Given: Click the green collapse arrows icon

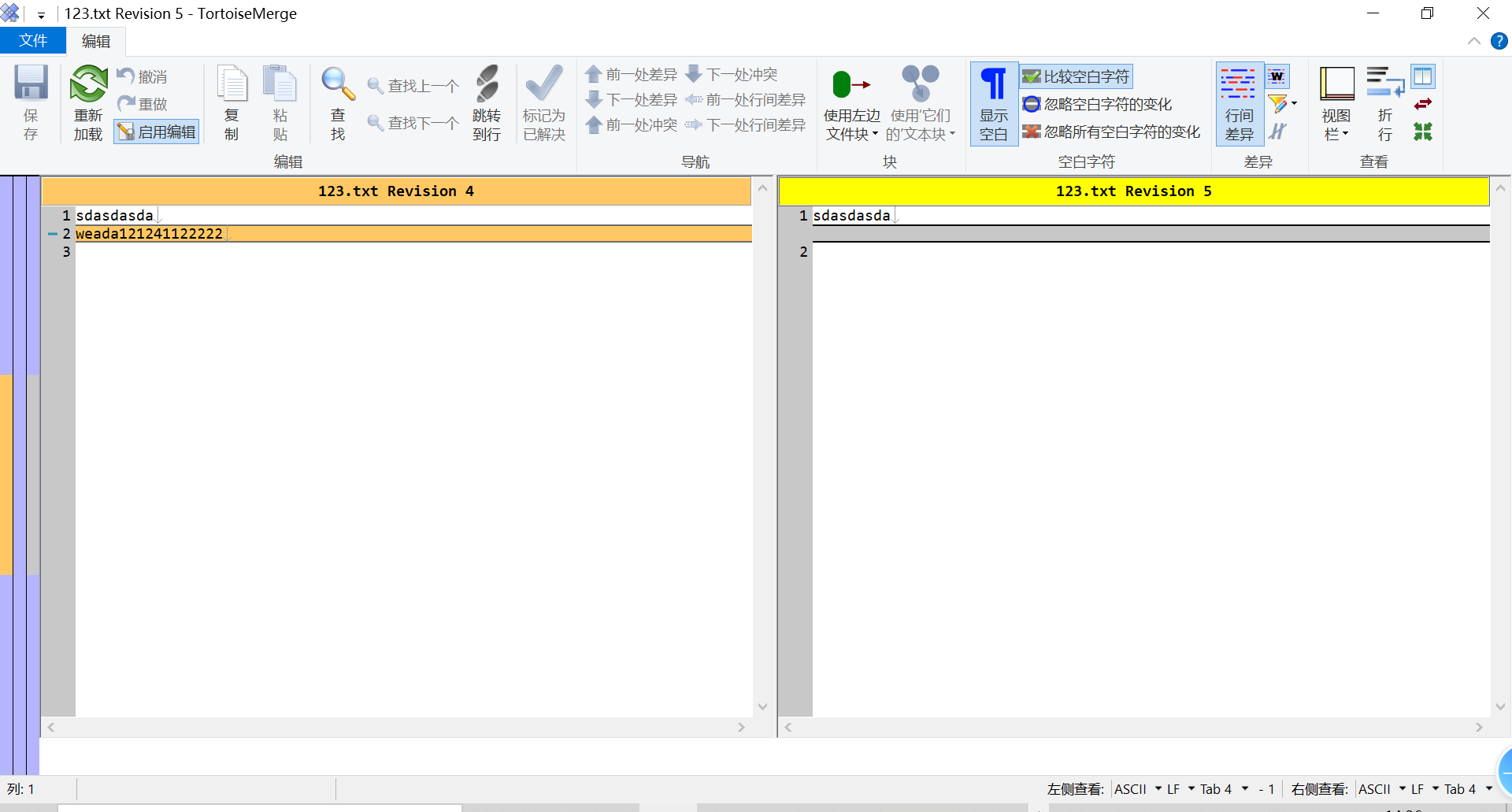Looking at the screenshot, I should (x=1423, y=132).
